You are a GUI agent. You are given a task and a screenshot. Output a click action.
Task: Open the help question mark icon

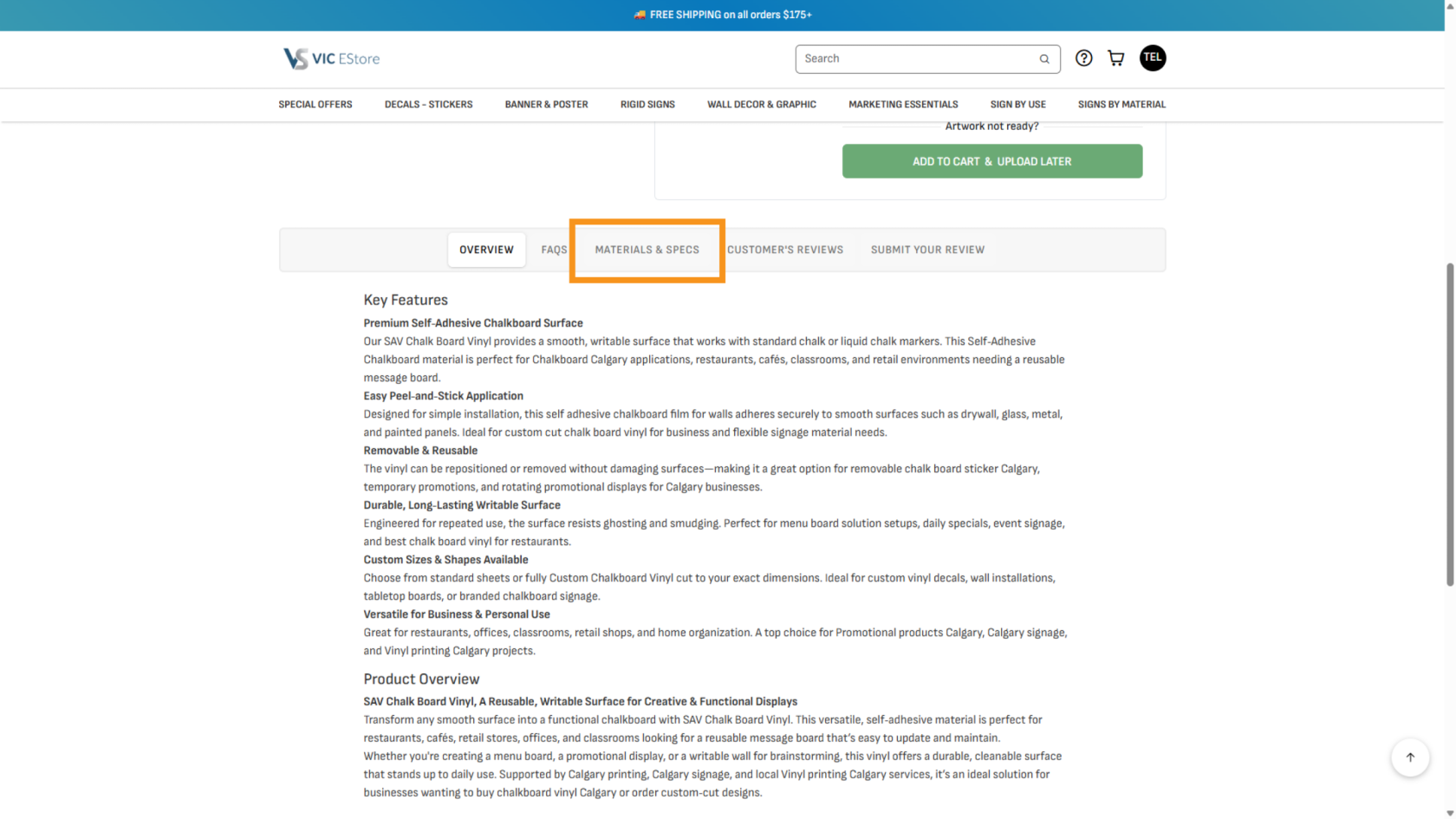(x=1083, y=58)
